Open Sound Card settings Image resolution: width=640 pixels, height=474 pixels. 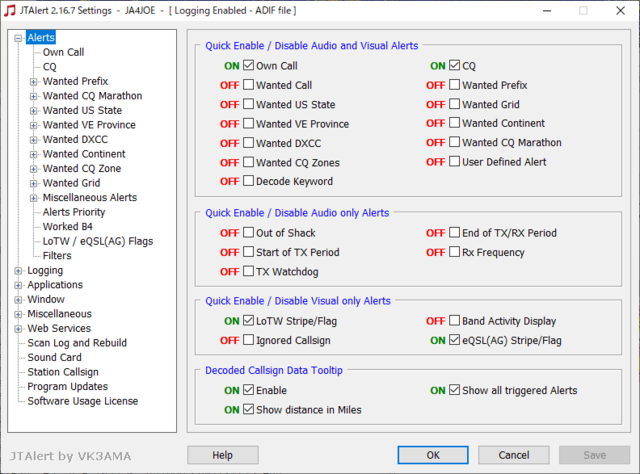pyautogui.click(x=54, y=357)
